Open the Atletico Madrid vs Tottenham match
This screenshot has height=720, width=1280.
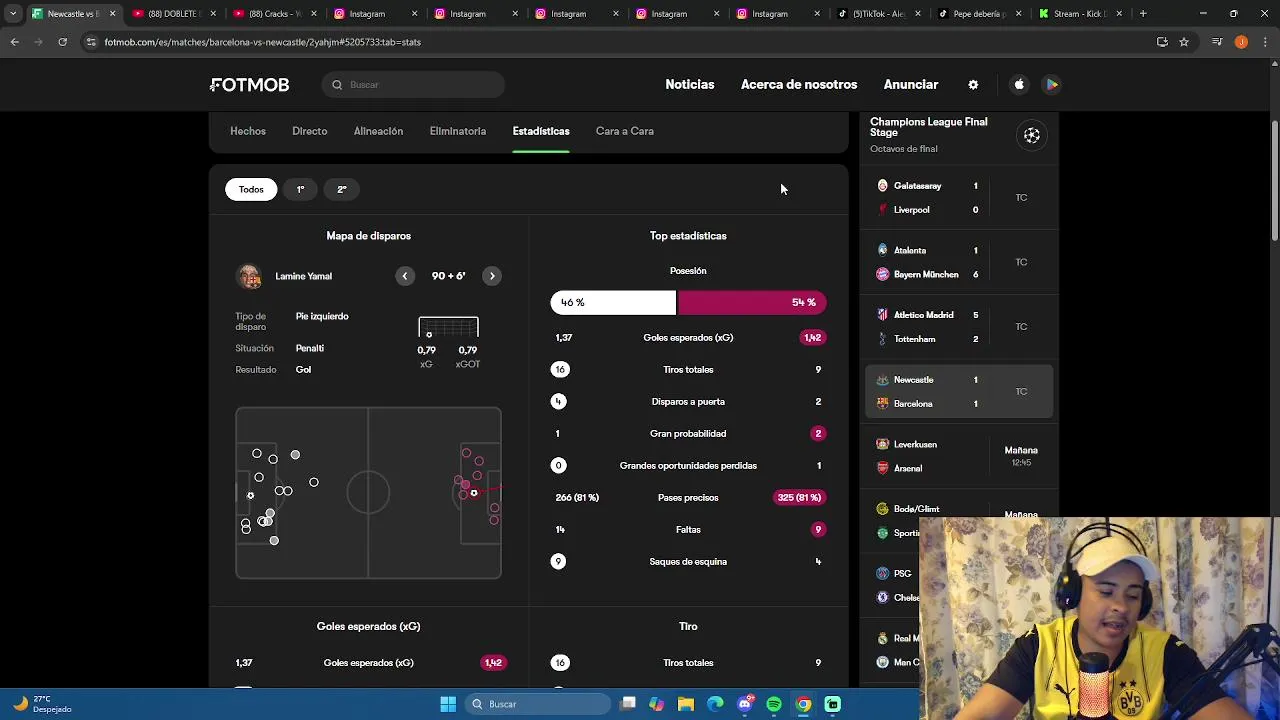click(960, 327)
